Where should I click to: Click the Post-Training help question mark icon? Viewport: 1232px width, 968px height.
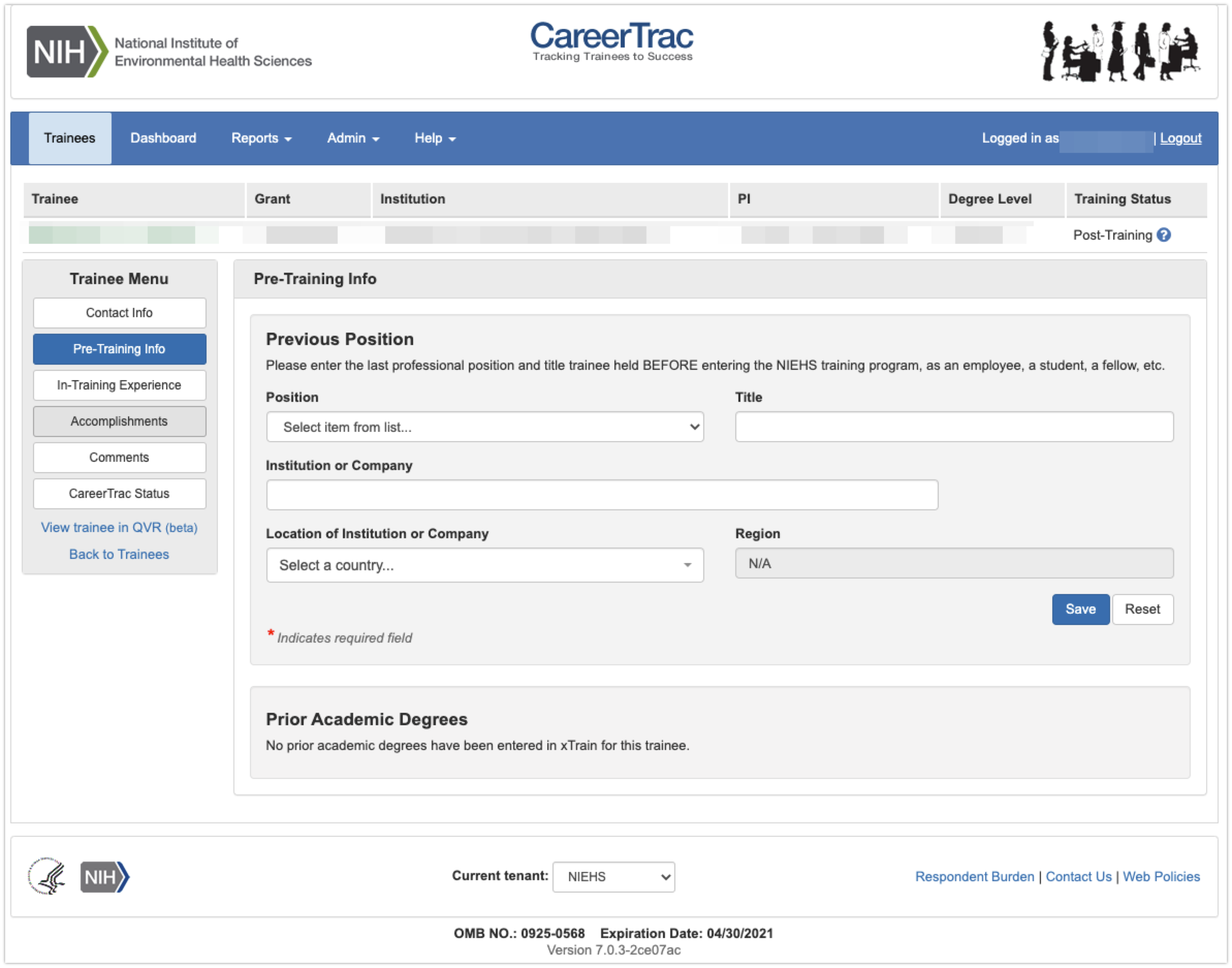[1163, 235]
